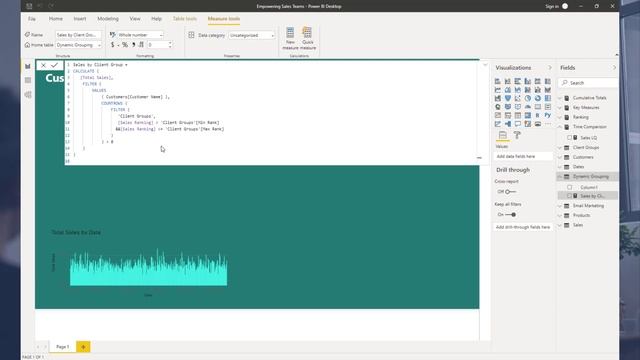Select the Stacked column chart visual

tap(508, 81)
